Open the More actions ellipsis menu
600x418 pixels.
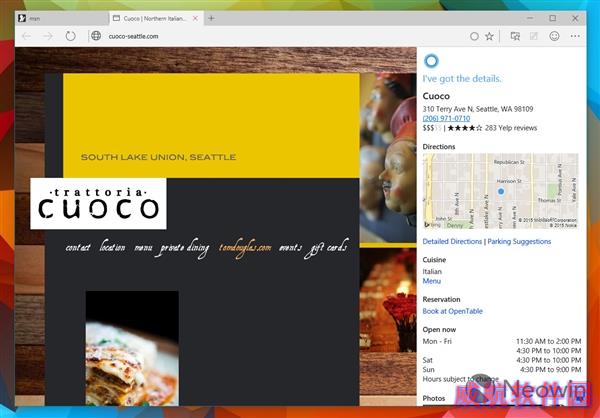point(575,36)
